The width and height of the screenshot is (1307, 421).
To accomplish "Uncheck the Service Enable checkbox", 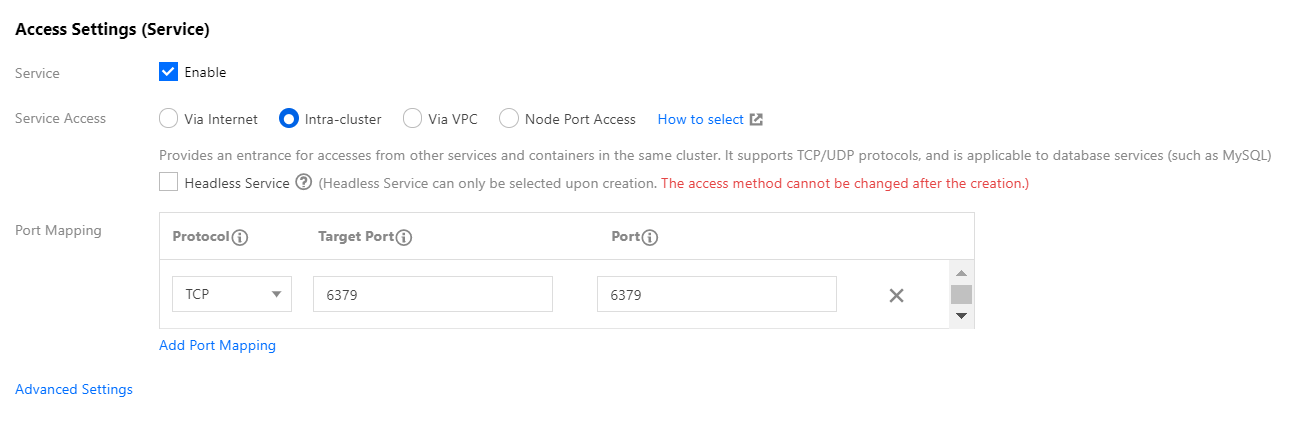I will coord(169,72).
